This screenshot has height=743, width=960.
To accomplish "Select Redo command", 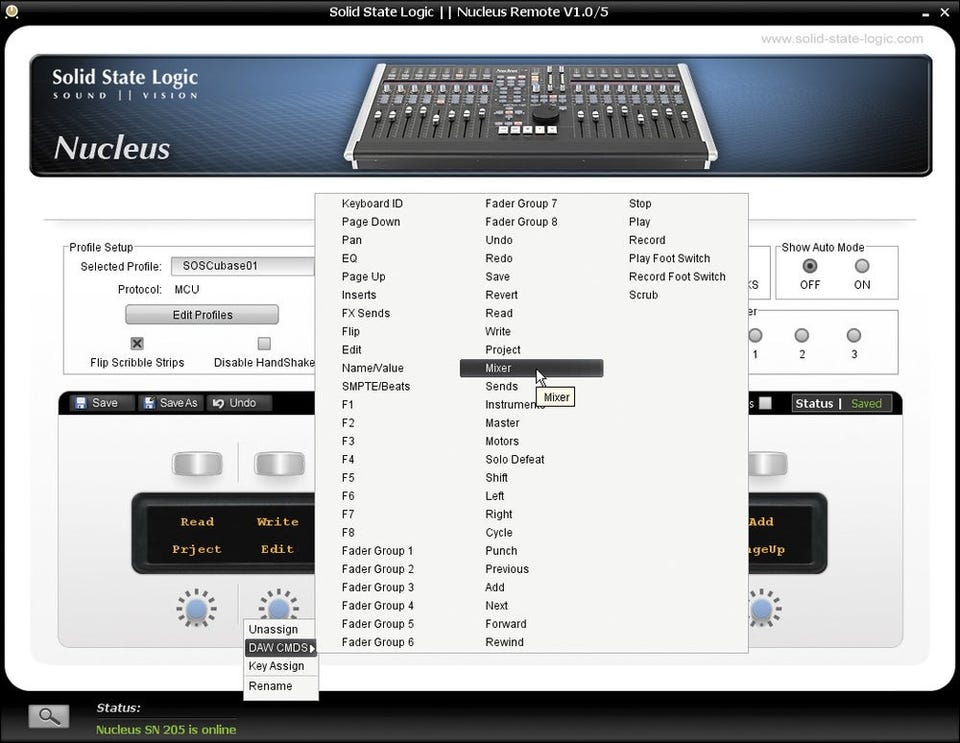I will [499, 258].
